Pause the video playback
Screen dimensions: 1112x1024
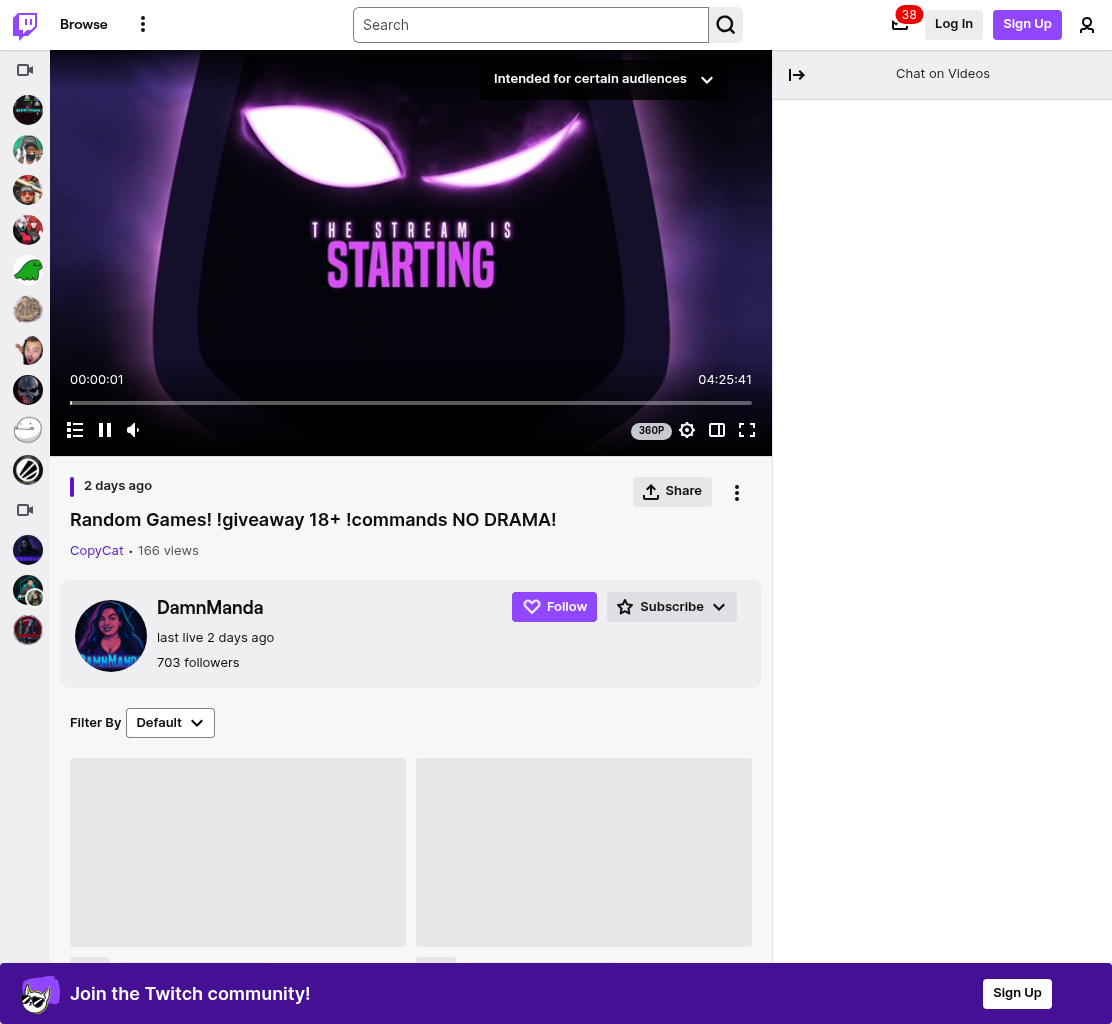click(x=105, y=430)
